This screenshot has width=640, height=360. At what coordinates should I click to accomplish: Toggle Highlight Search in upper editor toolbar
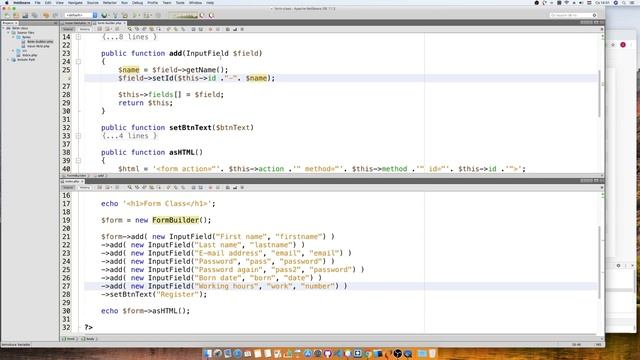[x=151, y=29]
